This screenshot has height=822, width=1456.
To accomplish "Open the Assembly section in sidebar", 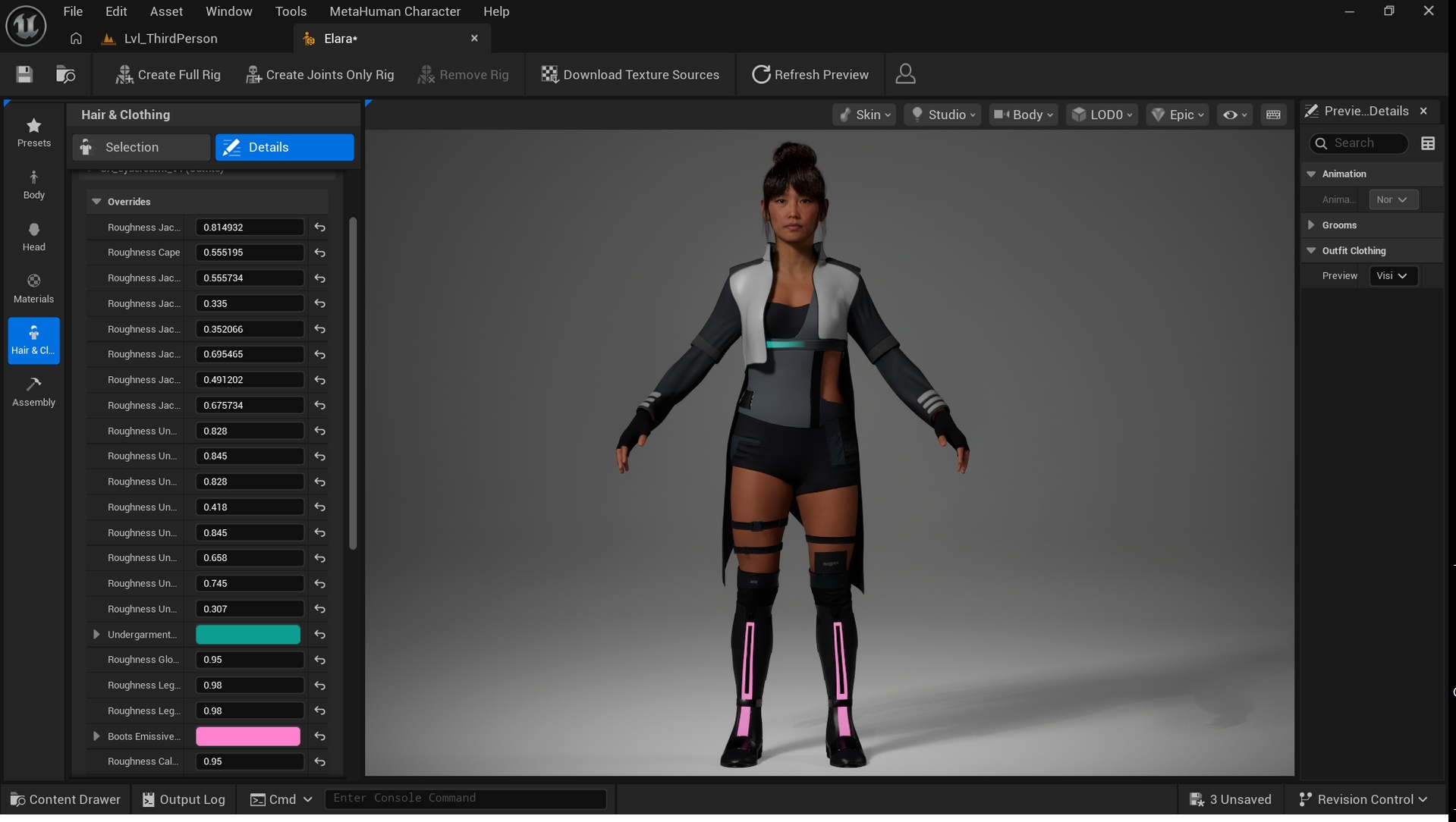I will 34,392.
